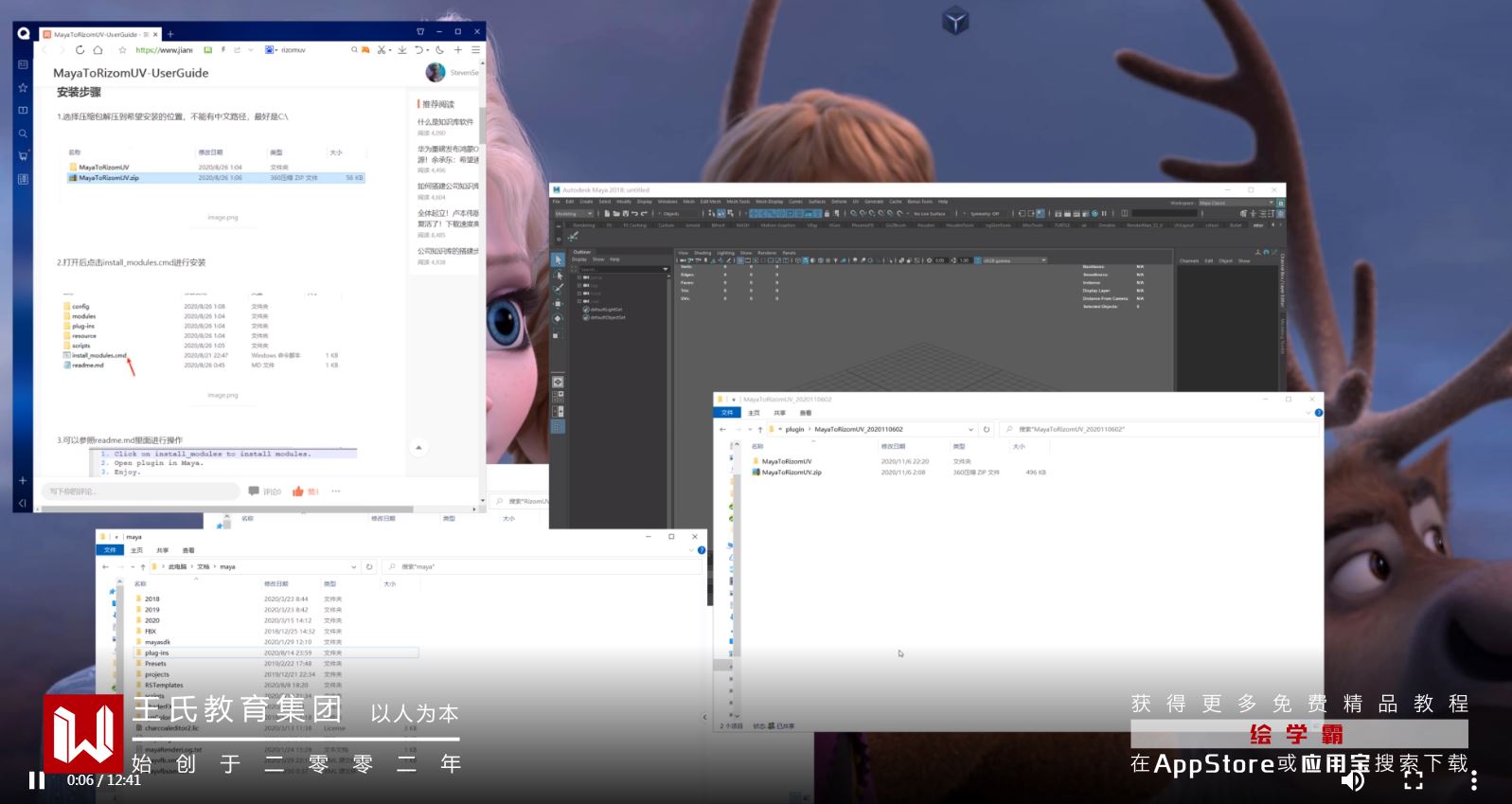The width and height of the screenshot is (1512, 804).
Task: Open the viewport Shading menu
Action: pyautogui.click(x=703, y=253)
